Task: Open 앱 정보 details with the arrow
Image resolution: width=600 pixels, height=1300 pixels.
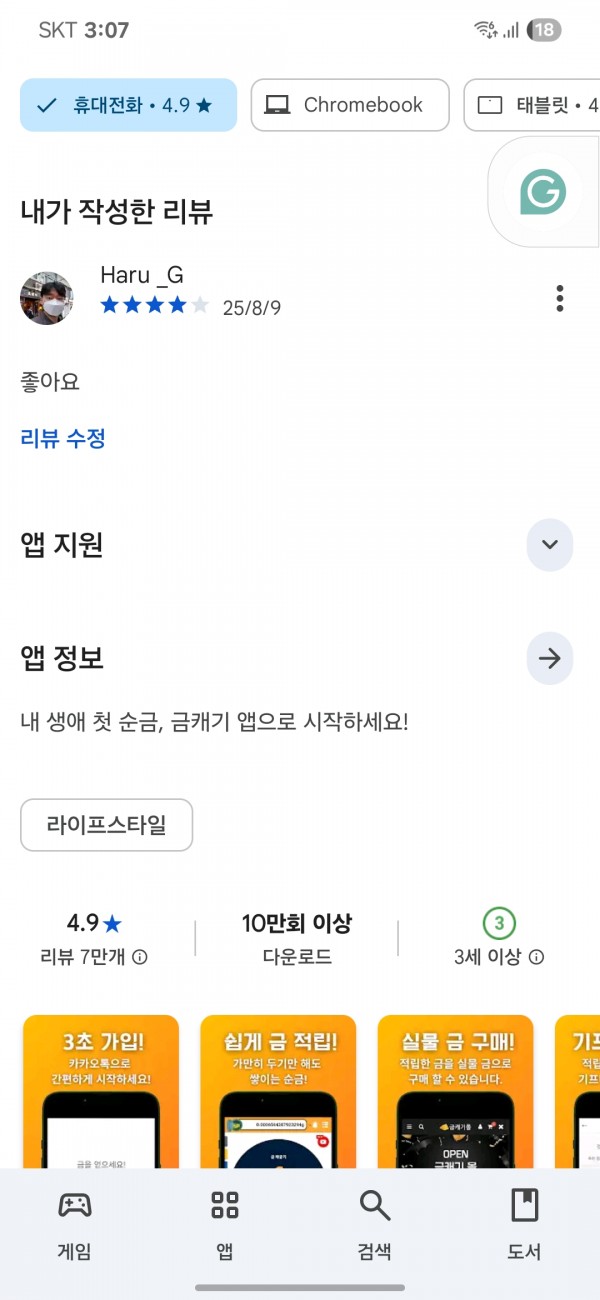Action: 549,658
